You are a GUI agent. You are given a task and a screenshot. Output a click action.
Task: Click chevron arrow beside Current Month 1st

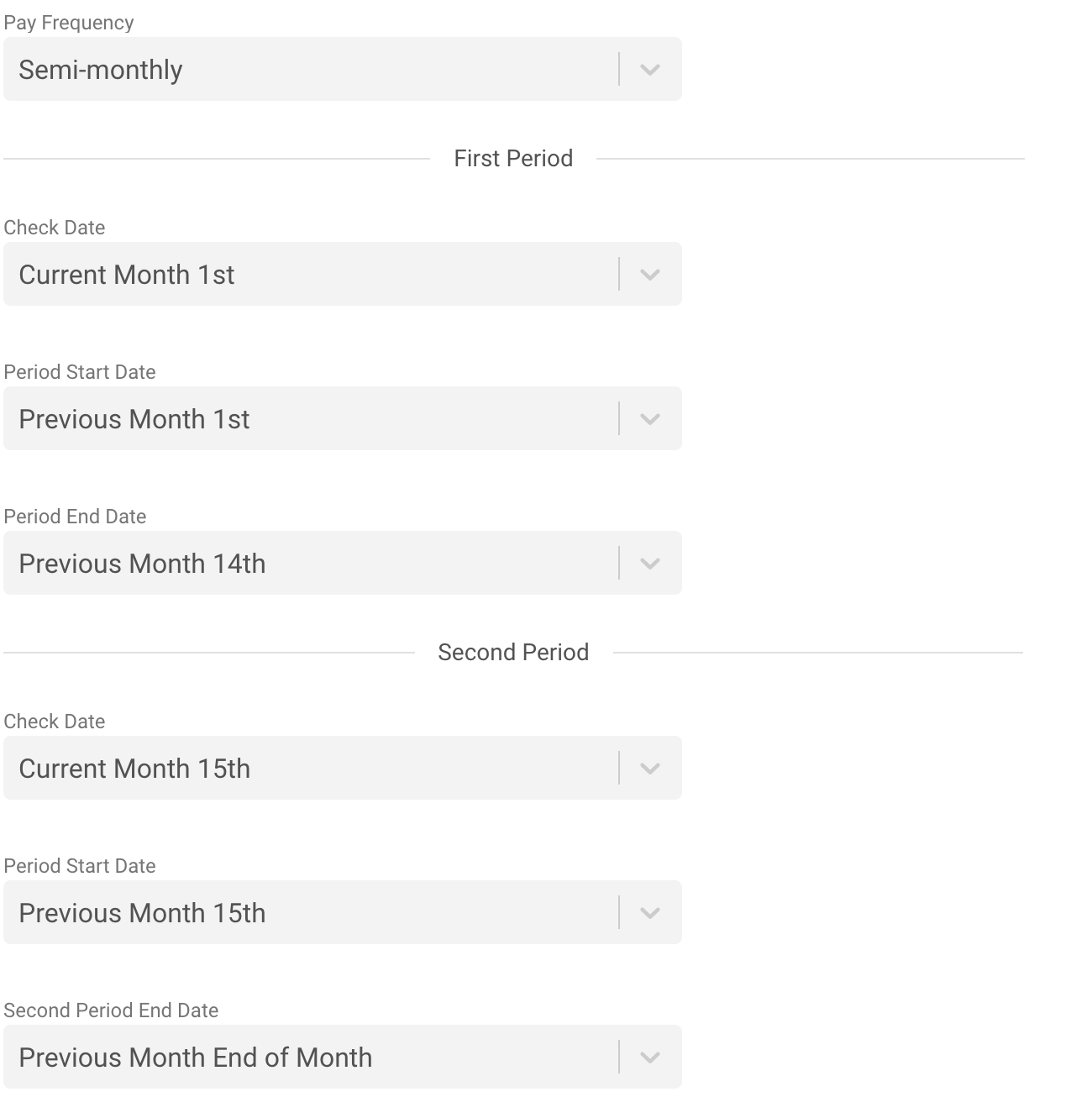tap(649, 275)
